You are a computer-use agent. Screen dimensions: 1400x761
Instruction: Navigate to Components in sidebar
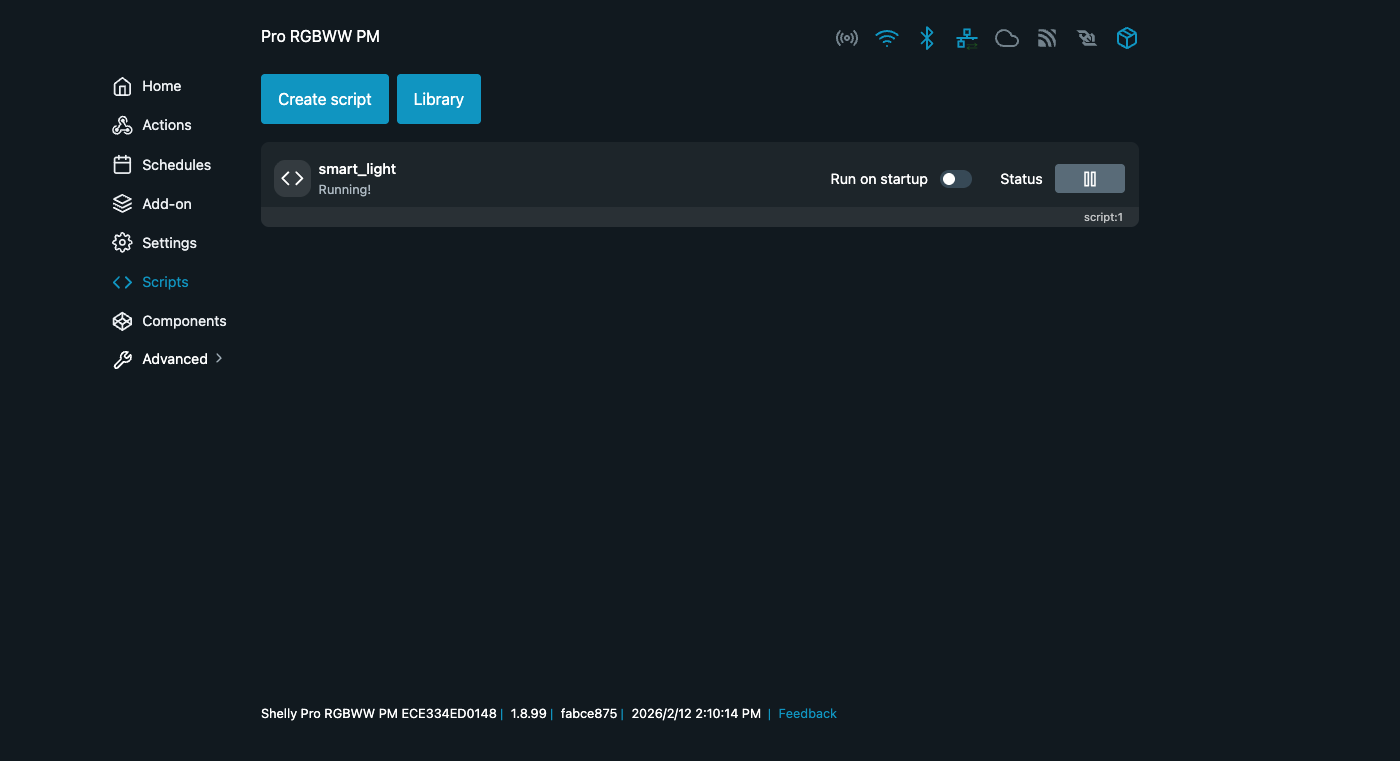click(x=184, y=321)
